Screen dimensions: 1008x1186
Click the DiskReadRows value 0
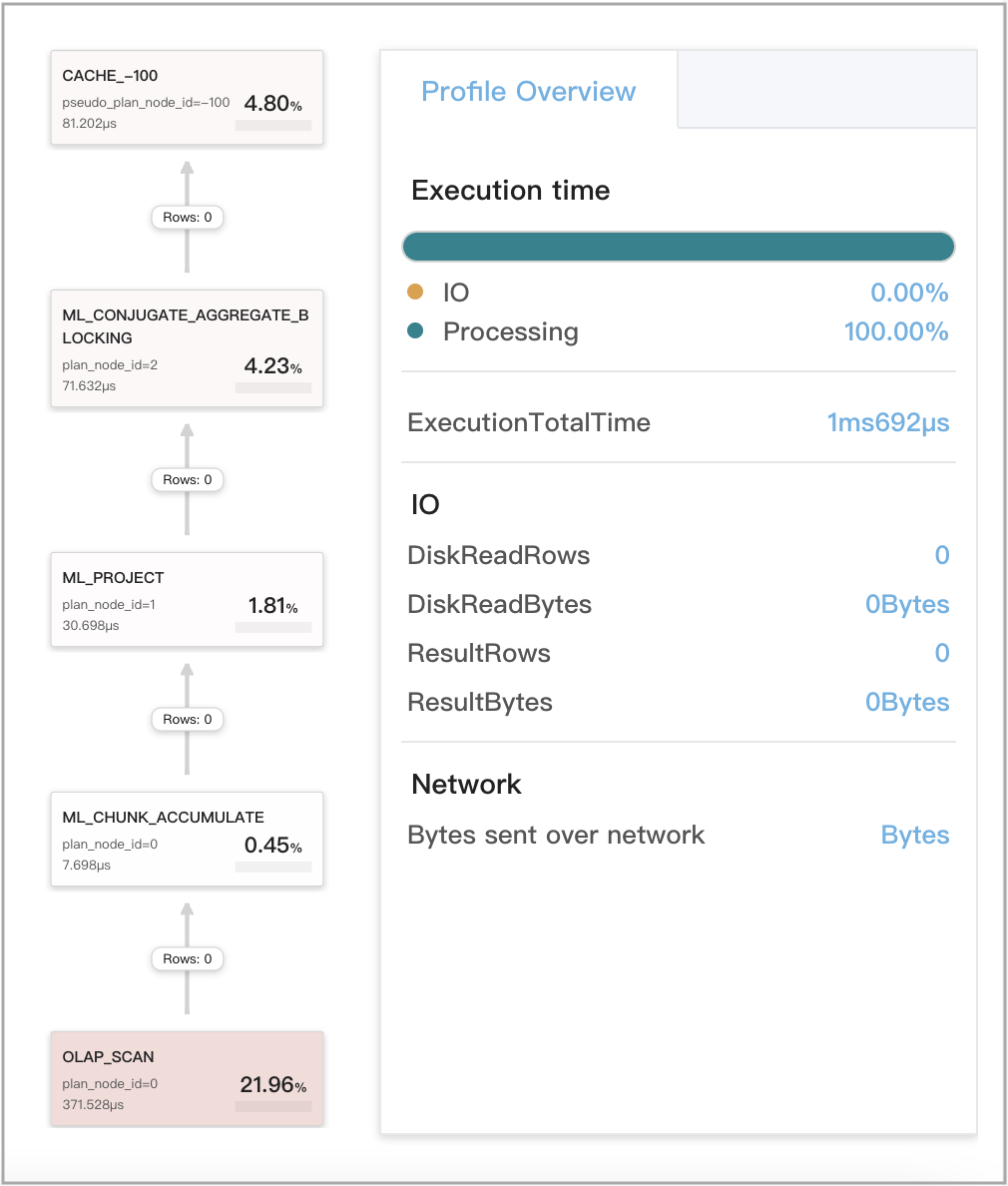tap(942, 555)
